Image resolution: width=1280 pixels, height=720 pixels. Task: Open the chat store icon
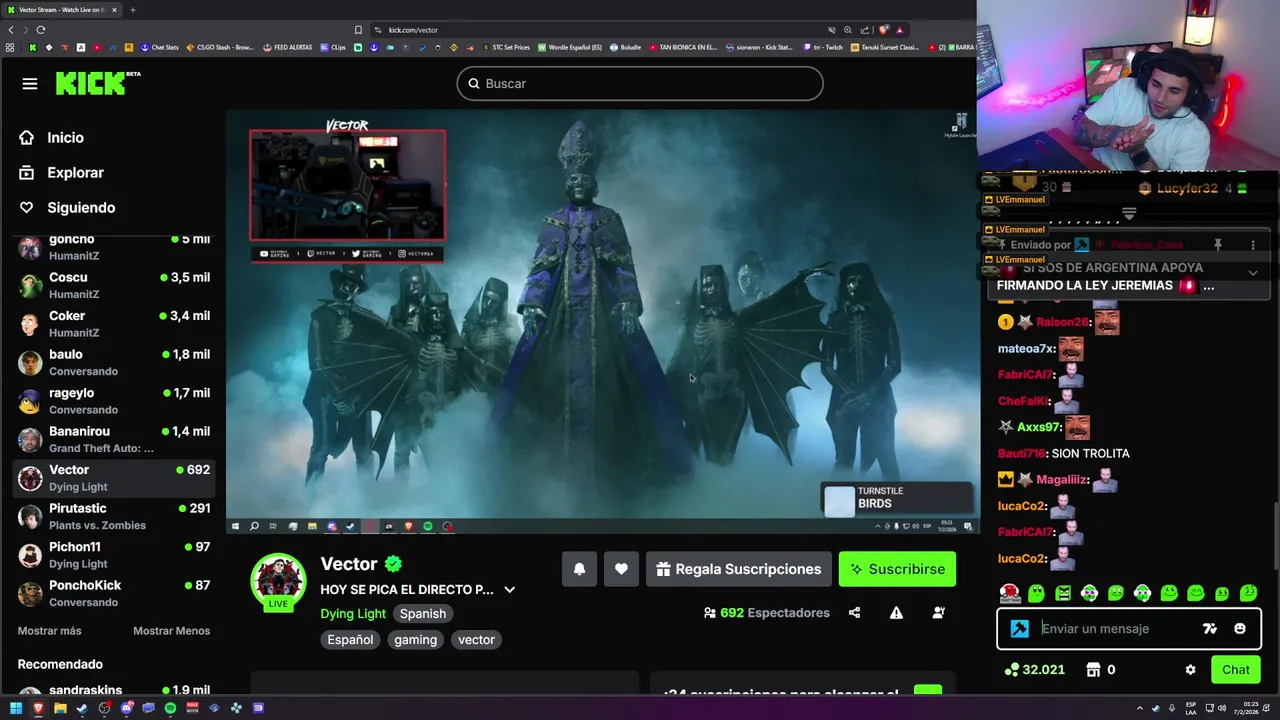[x=1093, y=670]
